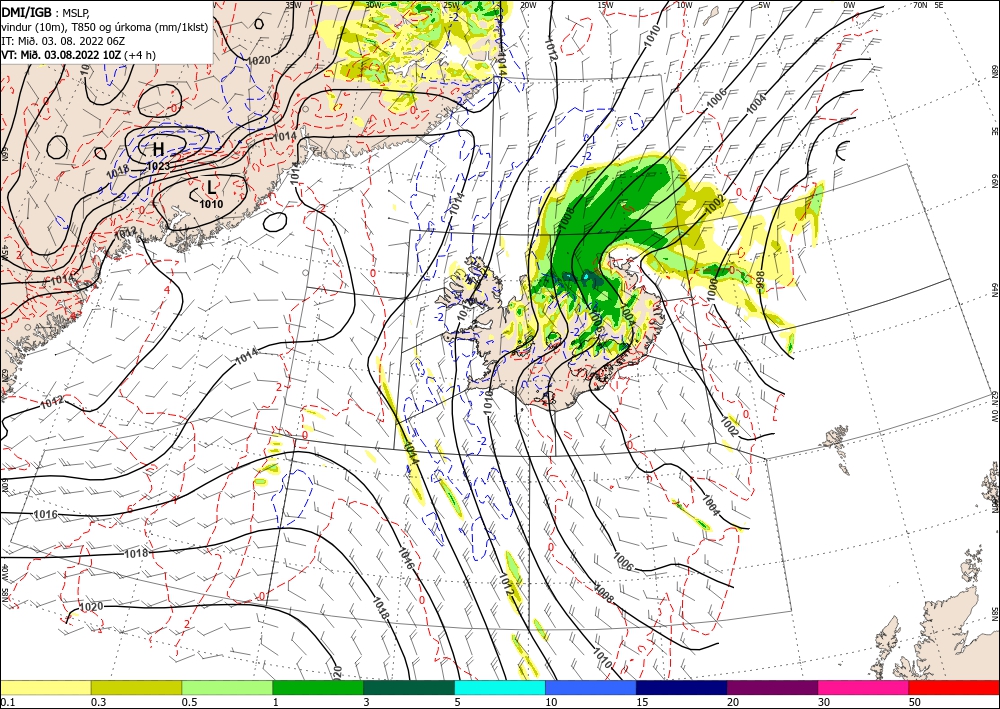Screen dimensions: 1000x709
Task: Click the light green 0.5–1 legend swatch
Action: click(227, 687)
